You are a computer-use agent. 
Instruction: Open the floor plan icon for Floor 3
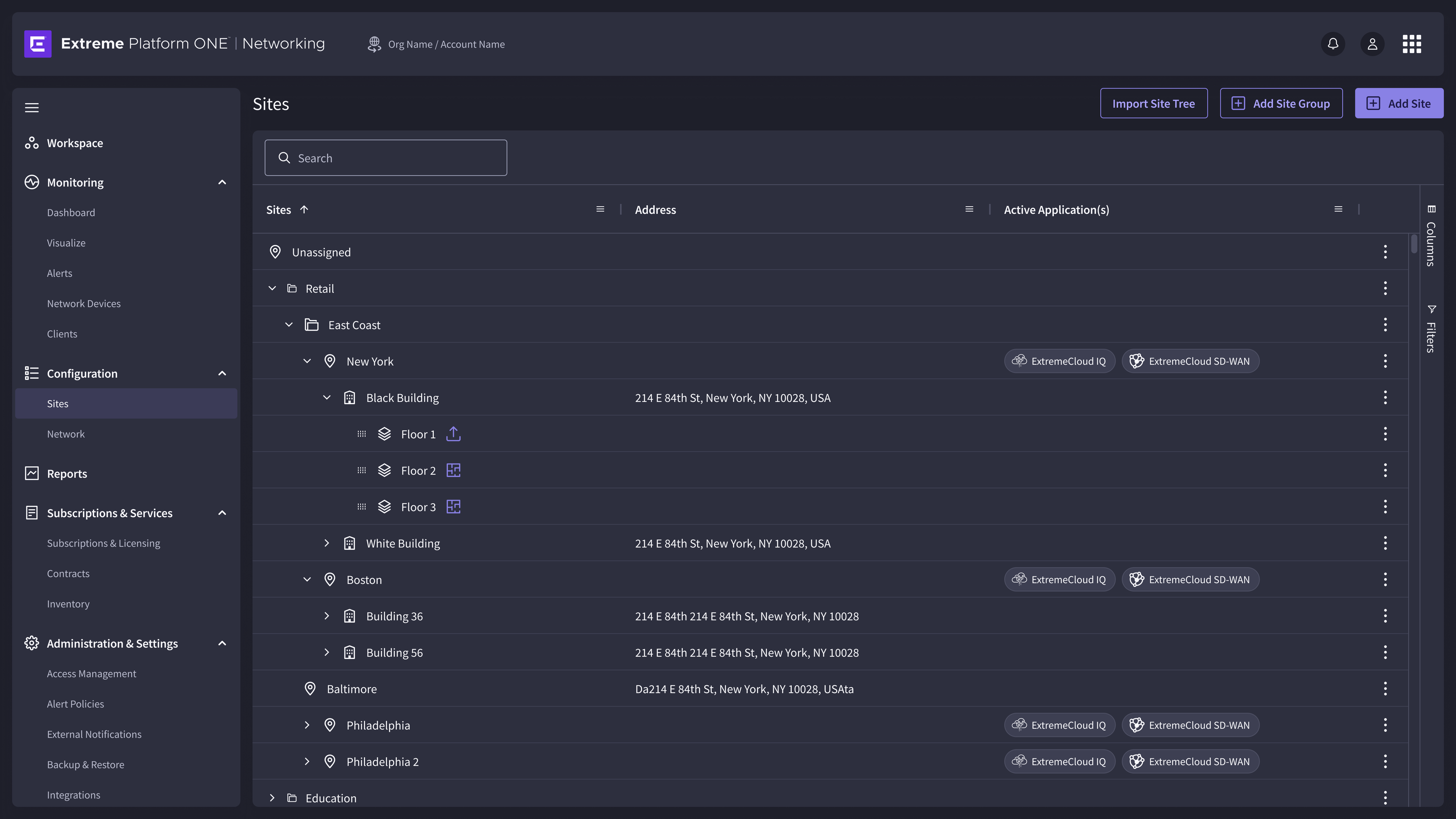[453, 506]
